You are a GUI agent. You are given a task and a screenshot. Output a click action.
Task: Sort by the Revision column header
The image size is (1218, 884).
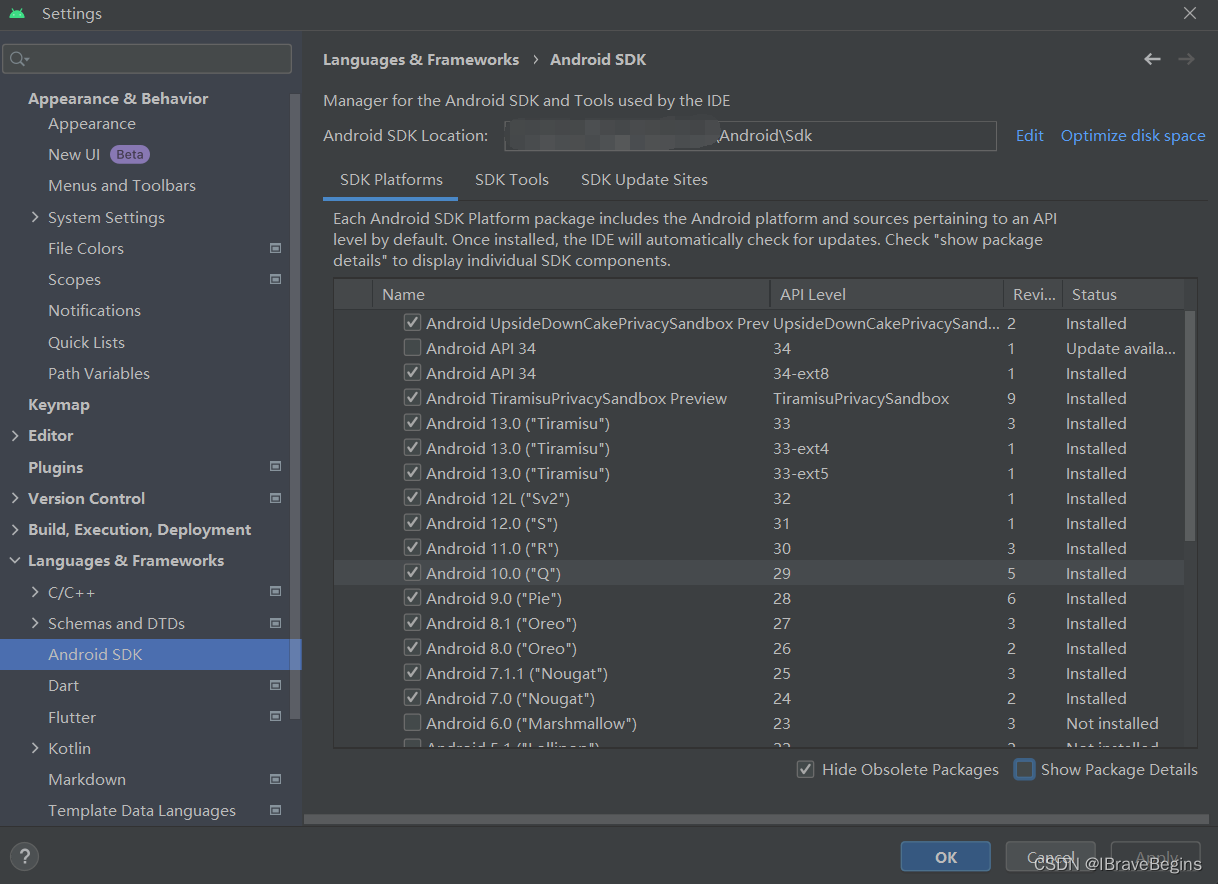tap(1033, 294)
